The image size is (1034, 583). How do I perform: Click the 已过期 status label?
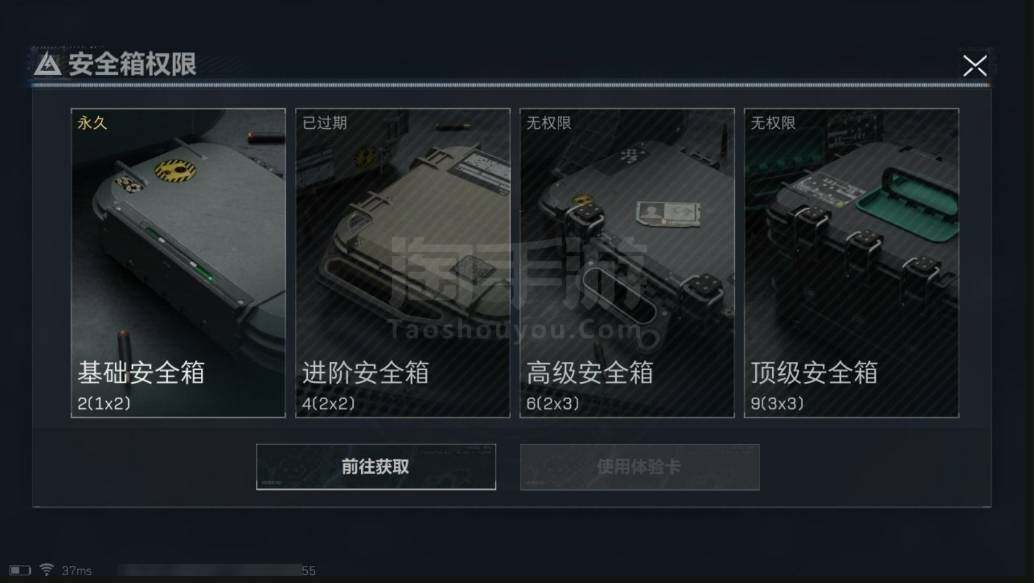coord(324,123)
